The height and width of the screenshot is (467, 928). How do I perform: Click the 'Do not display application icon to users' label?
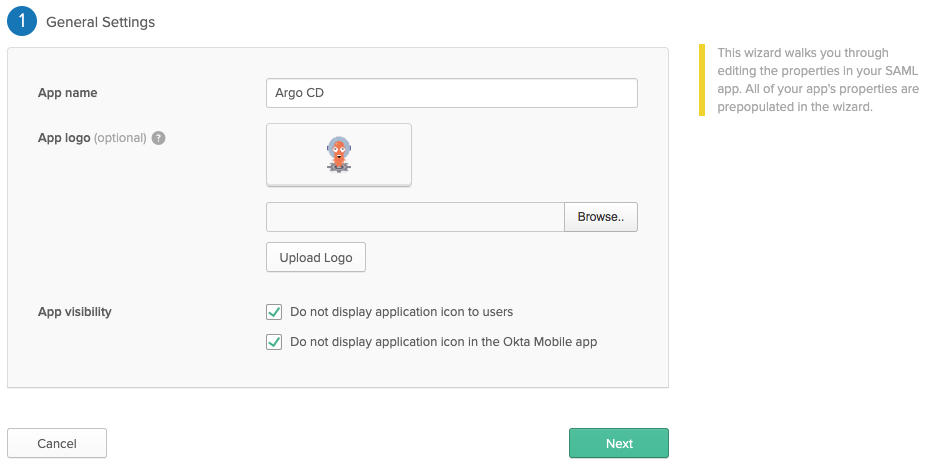point(401,312)
